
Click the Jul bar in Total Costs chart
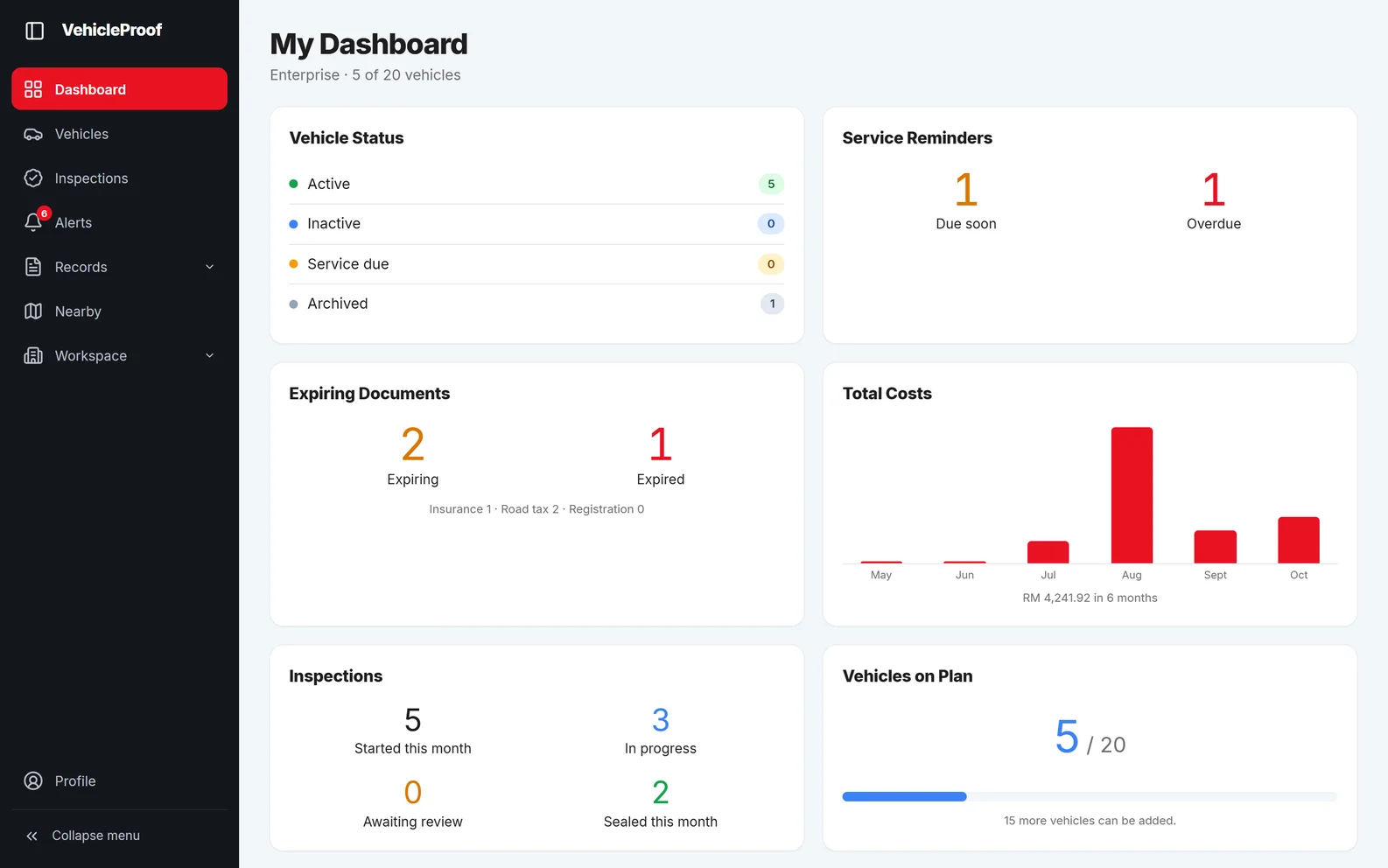(1048, 552)
